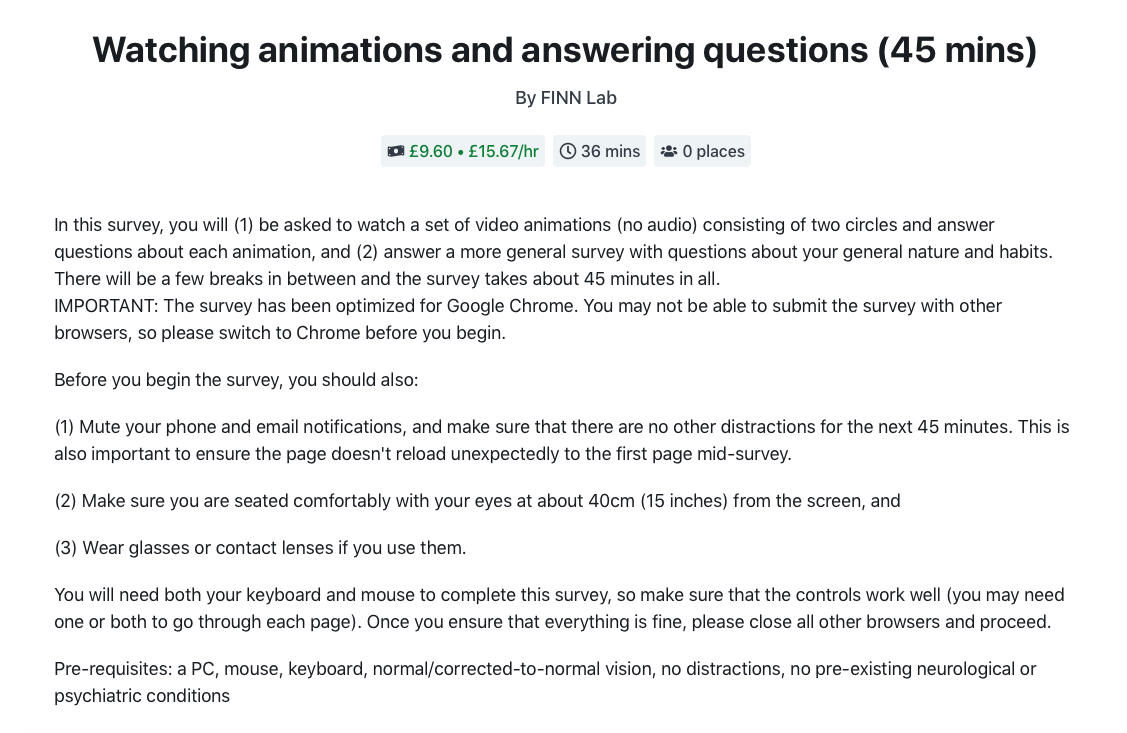Click the 'page mid-survey' reload warning sentence

(423, 453)
